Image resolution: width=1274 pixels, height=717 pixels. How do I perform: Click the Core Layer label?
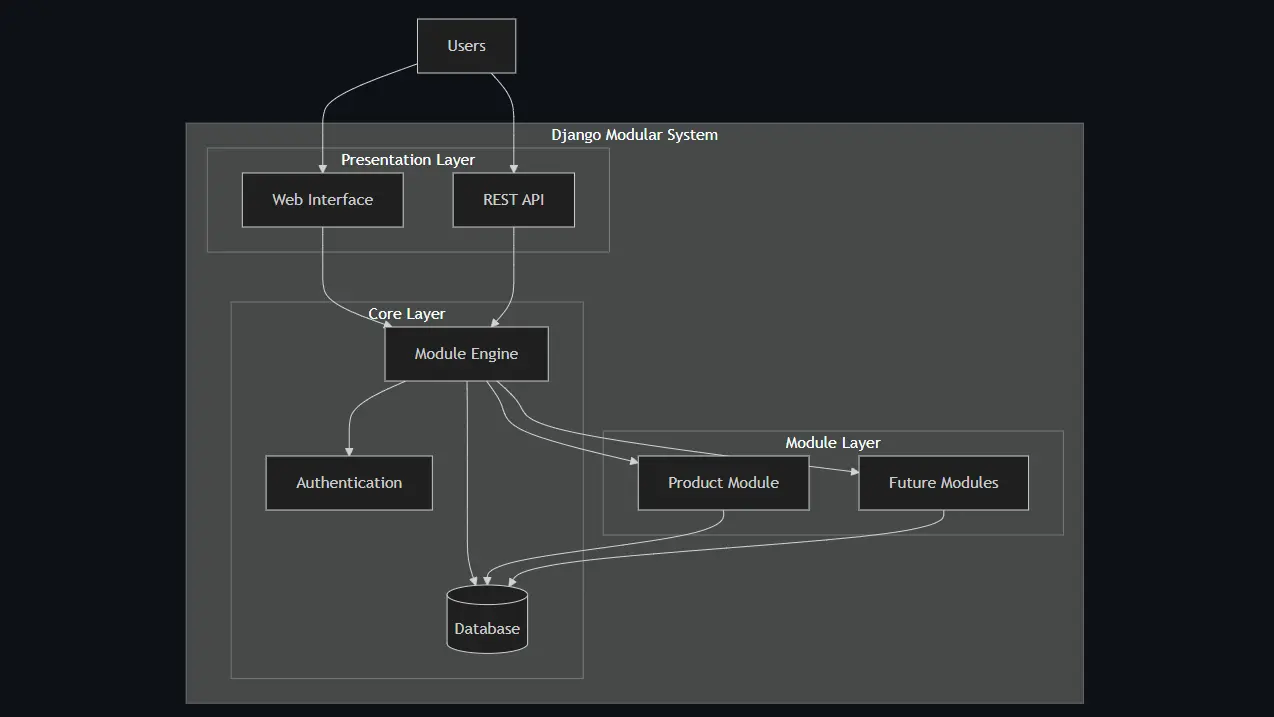point(407,314)
